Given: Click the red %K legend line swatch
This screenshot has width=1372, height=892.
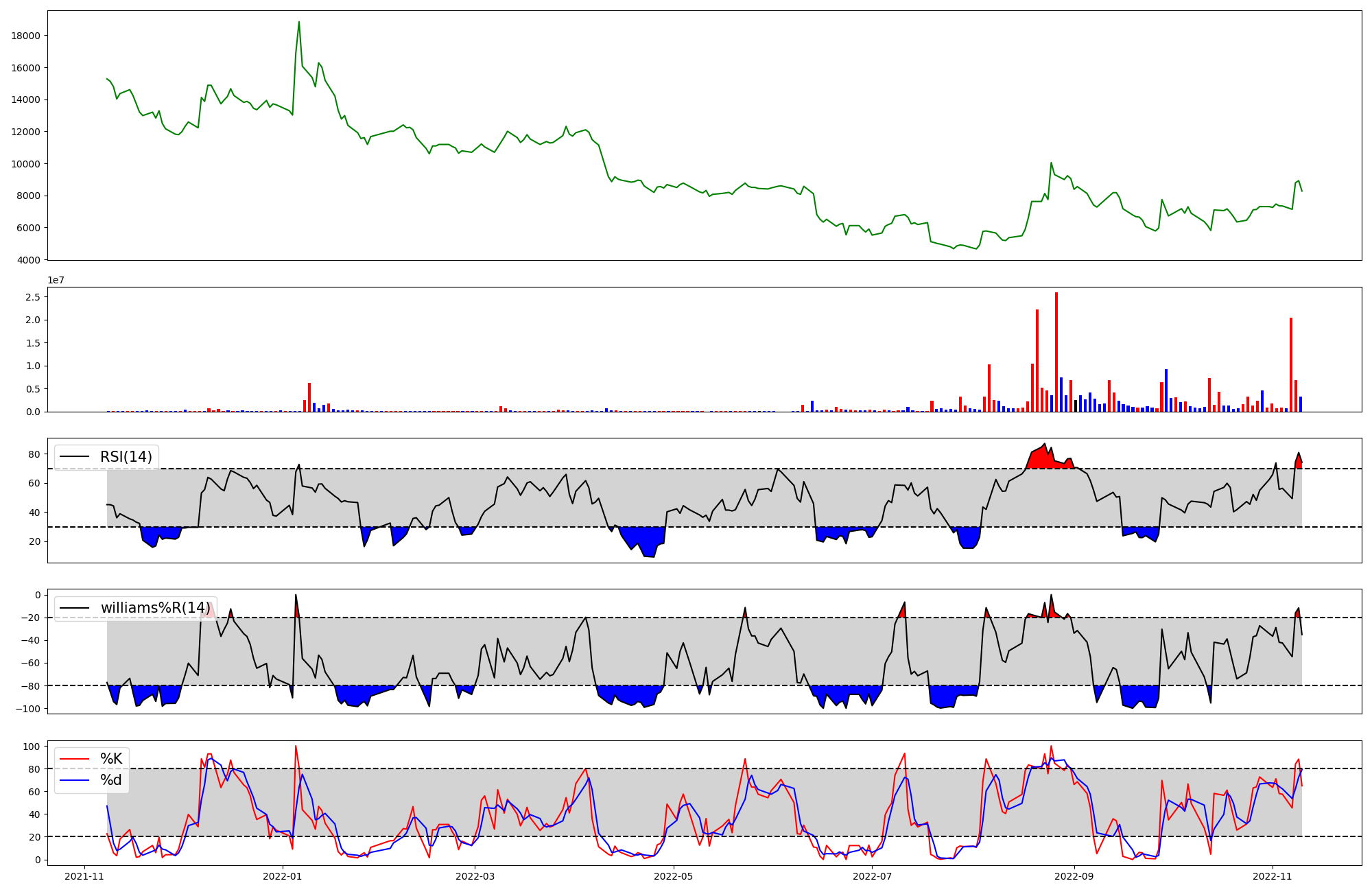Looking at the screenshot, I should (75, 758).
